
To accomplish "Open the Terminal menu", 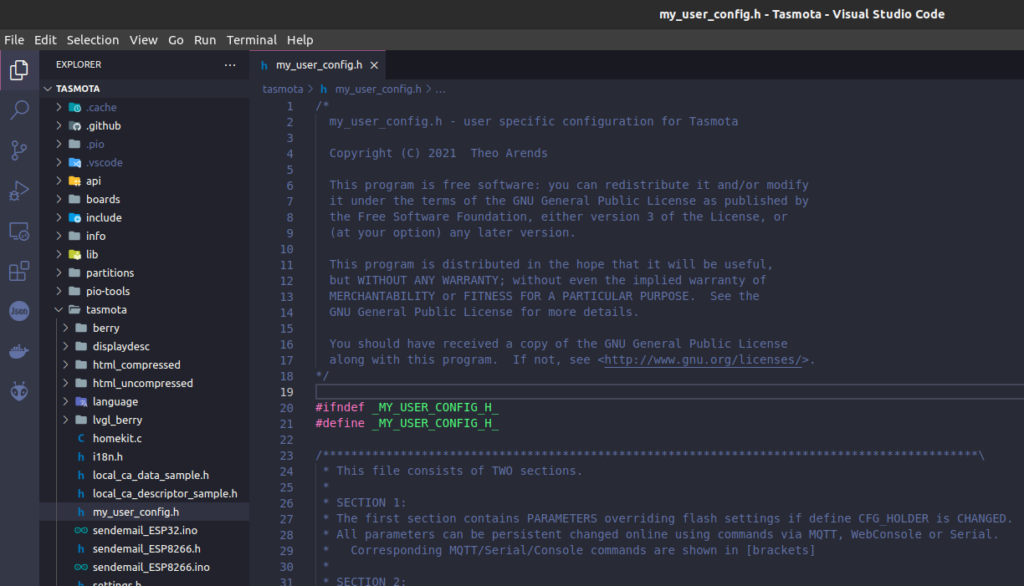I will [x=251, y=40].
